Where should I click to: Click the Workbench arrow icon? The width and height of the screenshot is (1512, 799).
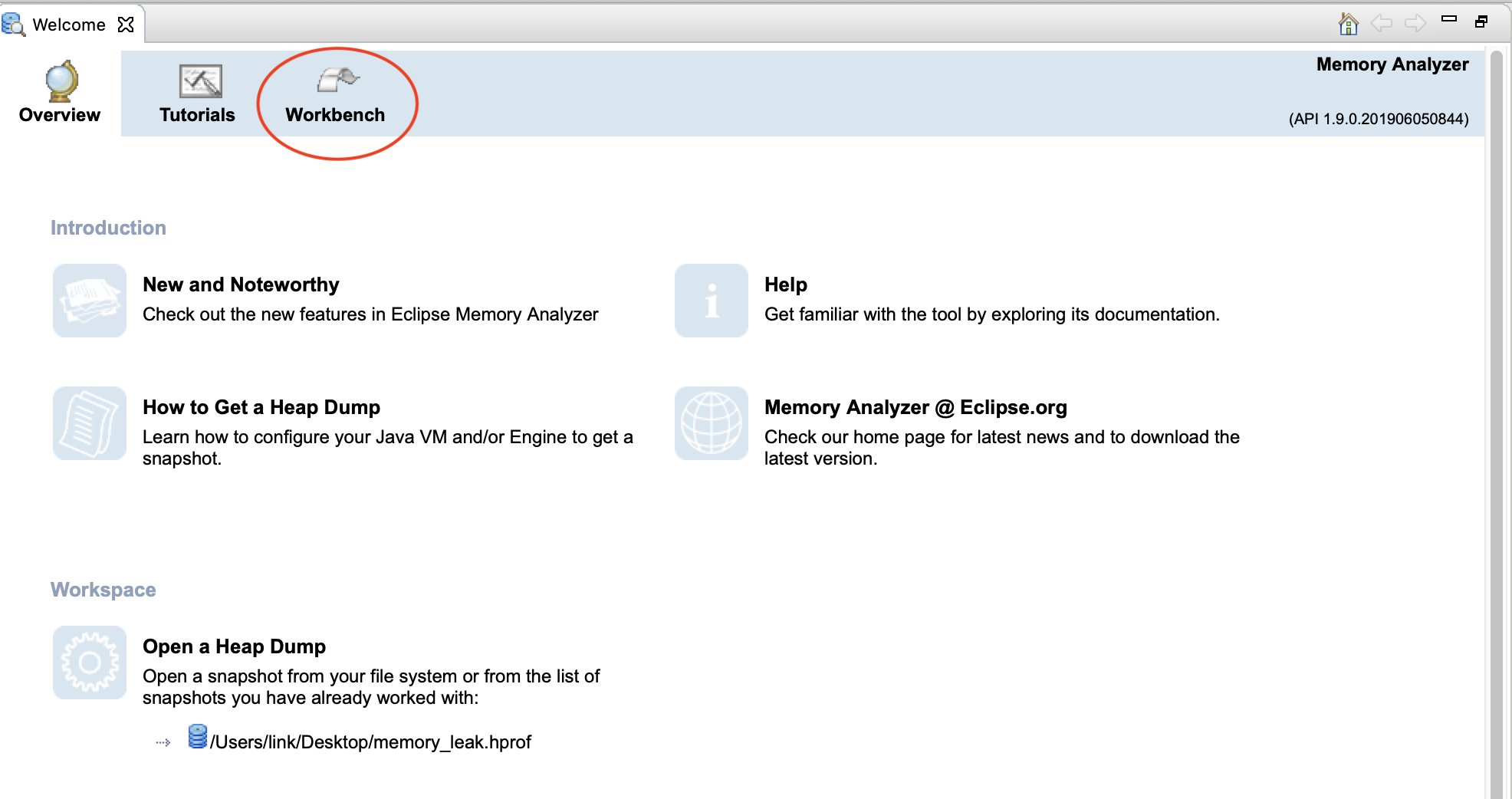point(337,79)
